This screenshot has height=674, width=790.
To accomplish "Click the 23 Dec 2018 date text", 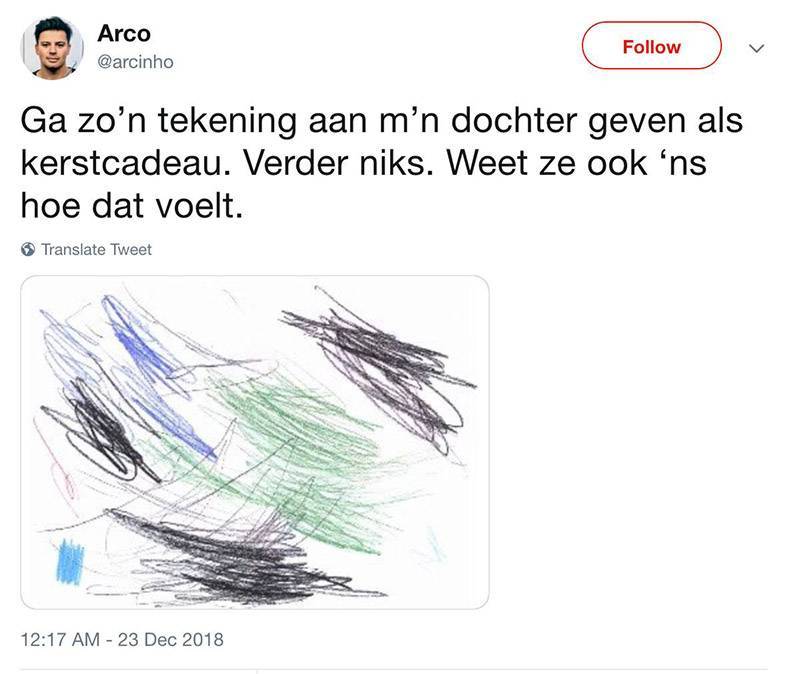I will click(x=171, y=639).
